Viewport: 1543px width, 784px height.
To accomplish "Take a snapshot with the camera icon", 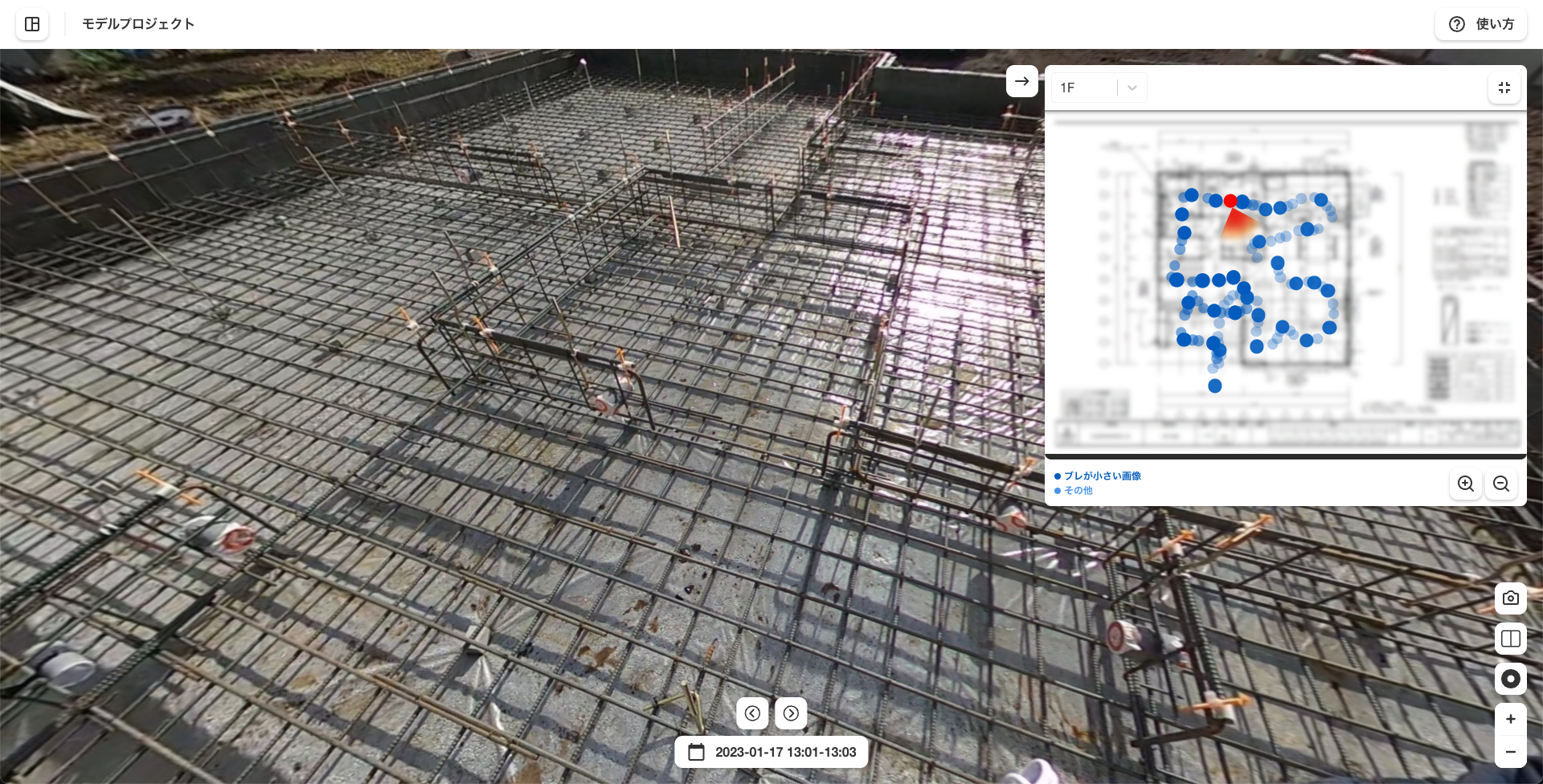I will [1511, 598].
